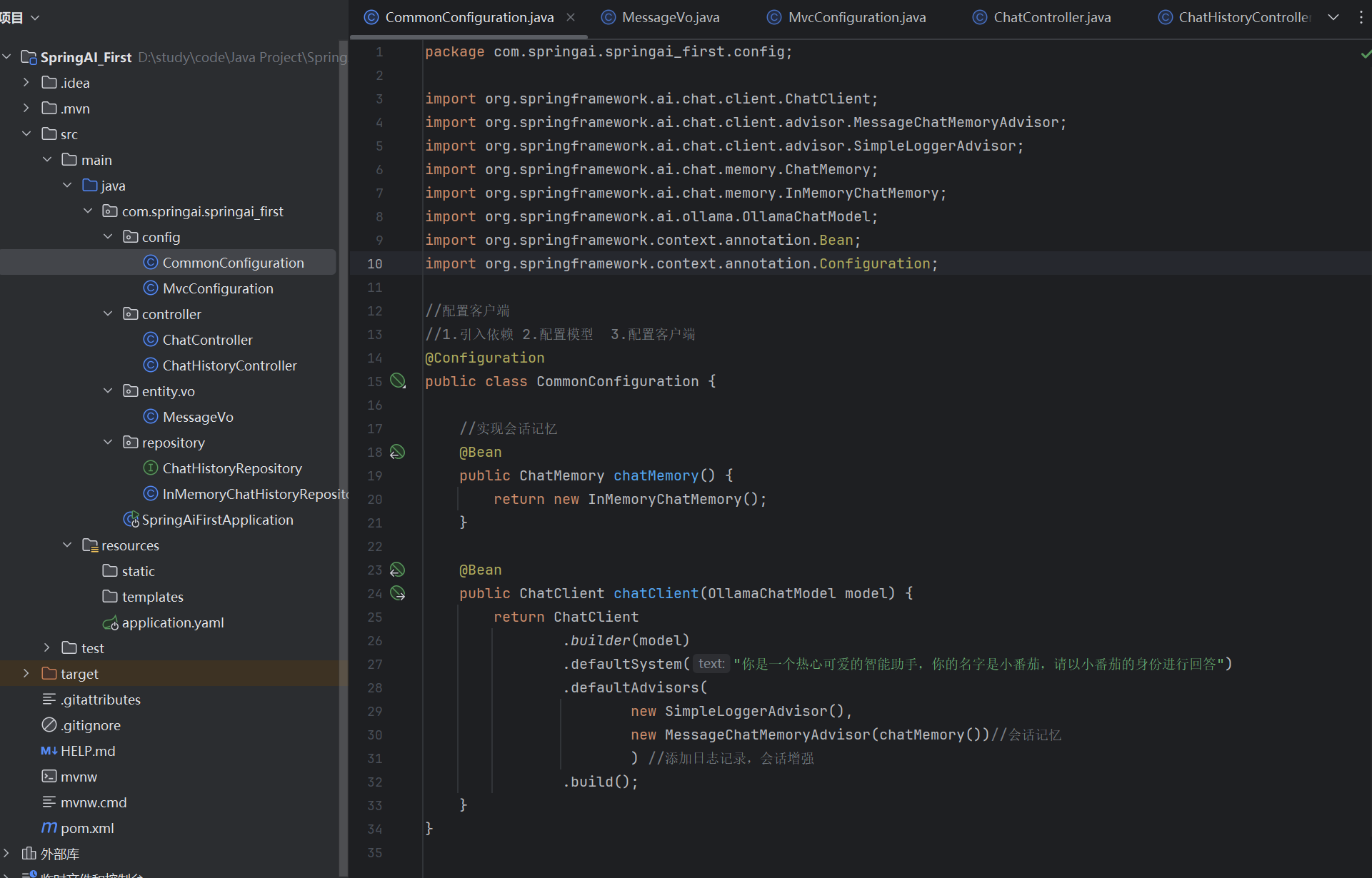Open the three-dot editor tab options menu
This screenshot has width=1372, height=878.
click(x=1361, y=17)
